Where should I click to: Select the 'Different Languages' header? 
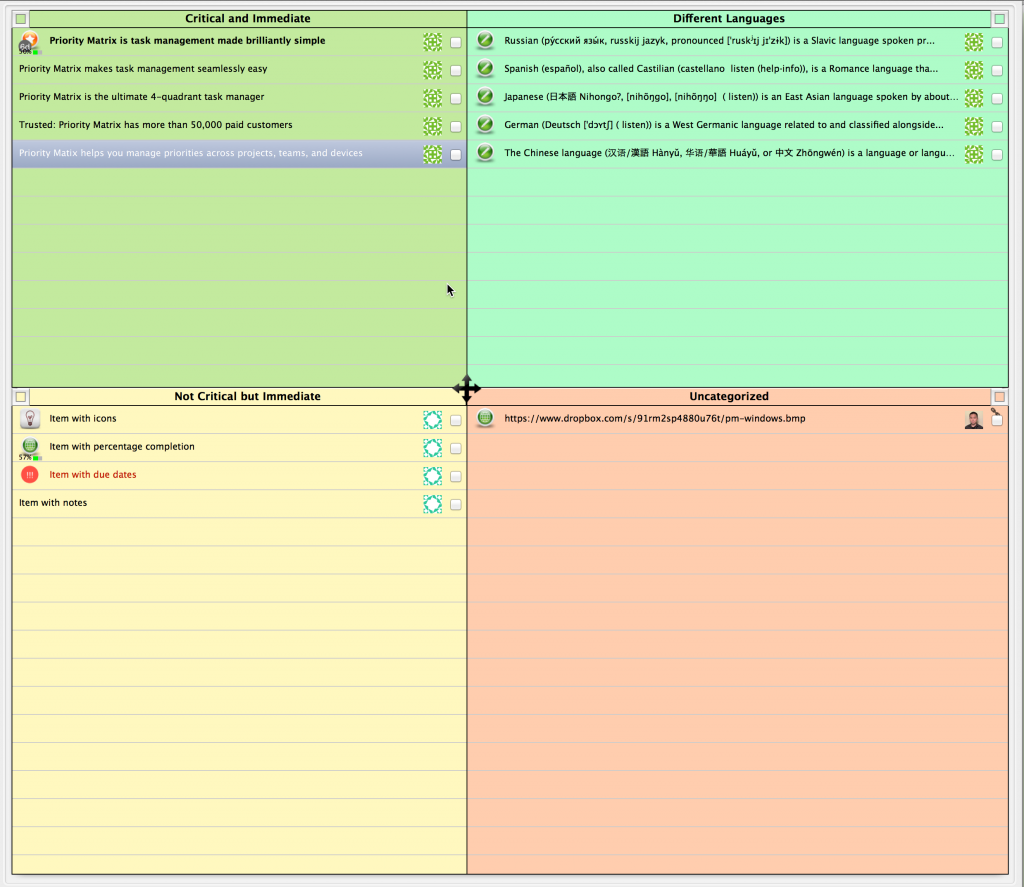(x=729, y=17)
